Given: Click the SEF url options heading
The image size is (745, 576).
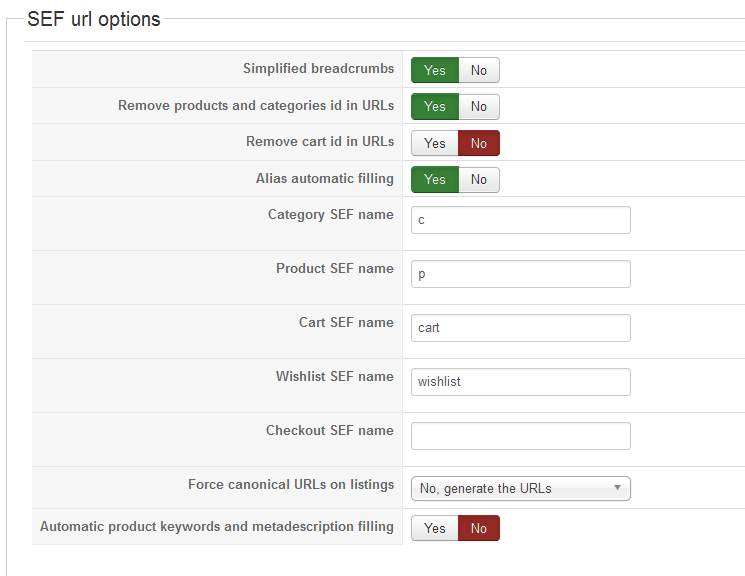Looking at the screenshot, I should (94, 19).
